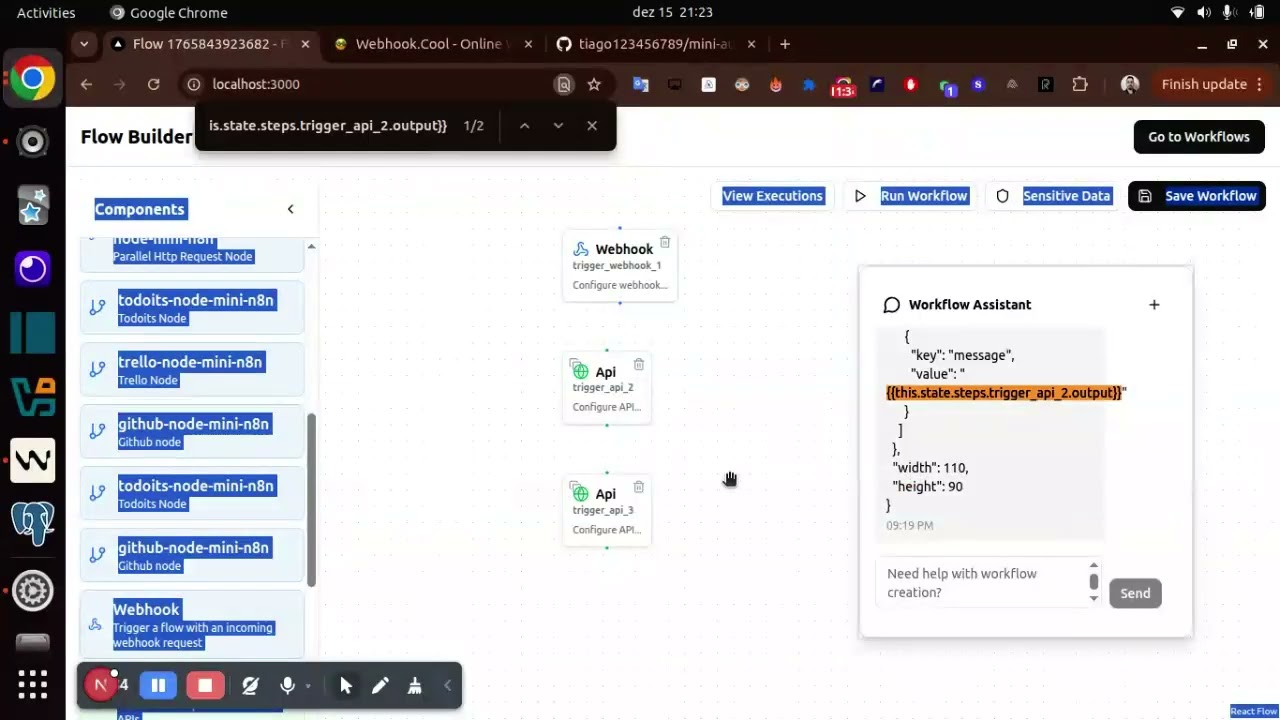Clear annotations with the broom icon
Image resolution: width=1280 pixels, height=720 pixels.
[414, 685]
